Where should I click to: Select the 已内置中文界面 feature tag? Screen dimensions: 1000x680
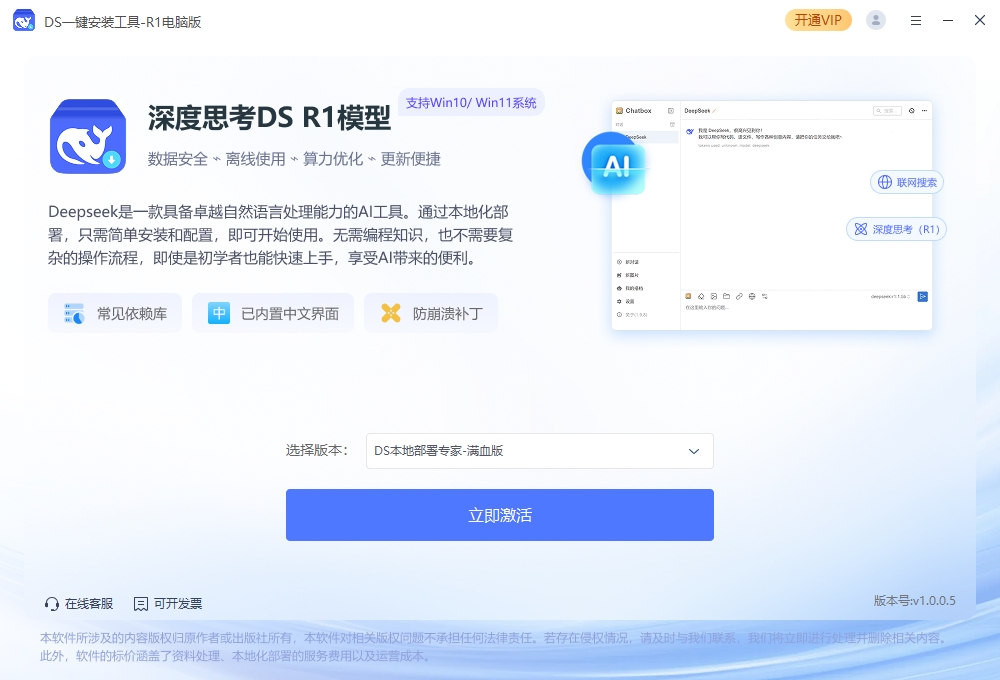(273, 313)
